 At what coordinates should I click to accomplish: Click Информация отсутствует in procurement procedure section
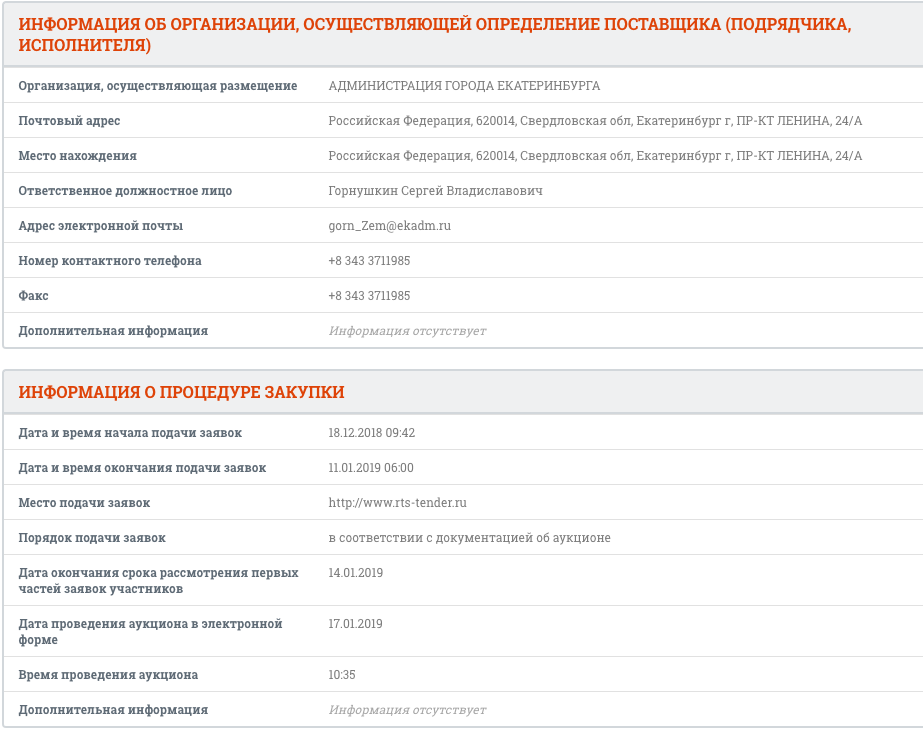(x=407, y=710)
